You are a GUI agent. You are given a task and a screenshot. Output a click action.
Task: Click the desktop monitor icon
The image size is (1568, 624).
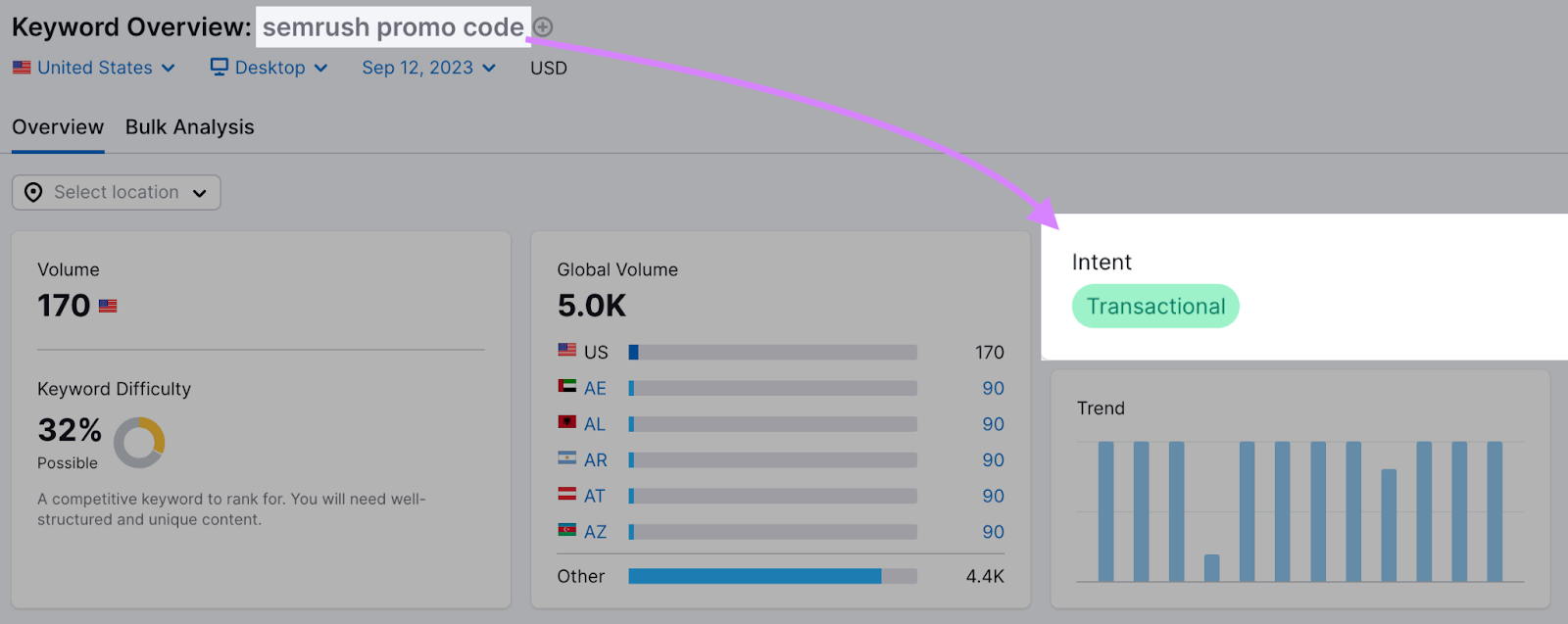point(220,67)
